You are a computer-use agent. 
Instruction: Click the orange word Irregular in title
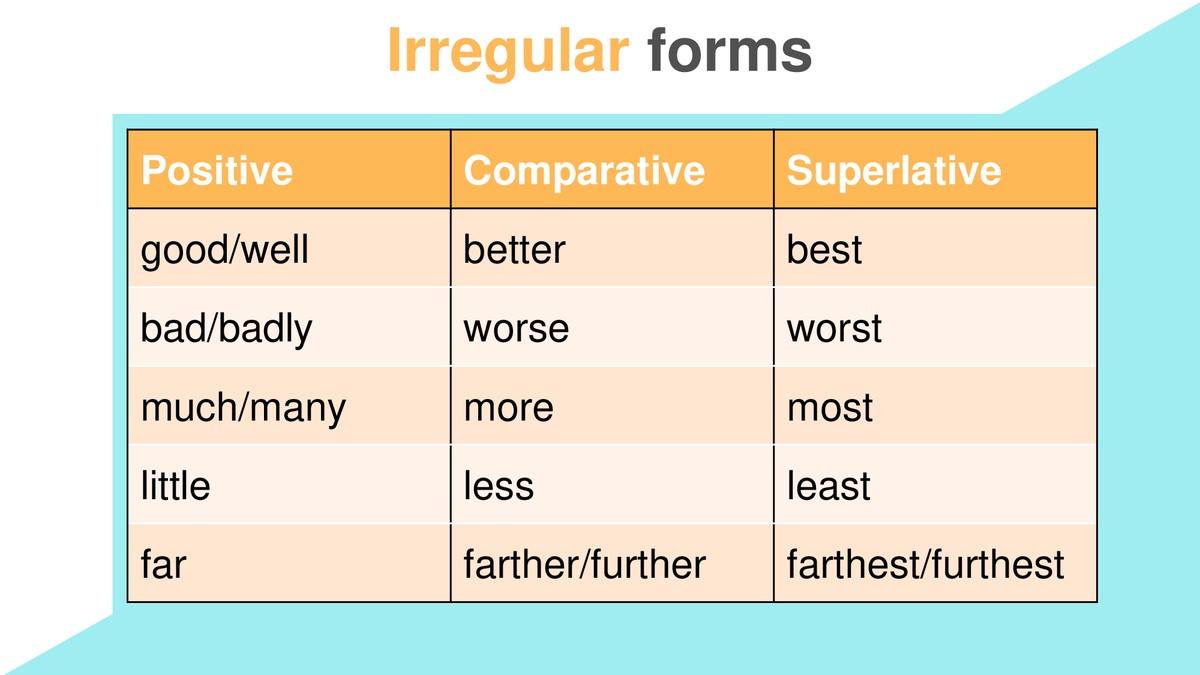507,50
